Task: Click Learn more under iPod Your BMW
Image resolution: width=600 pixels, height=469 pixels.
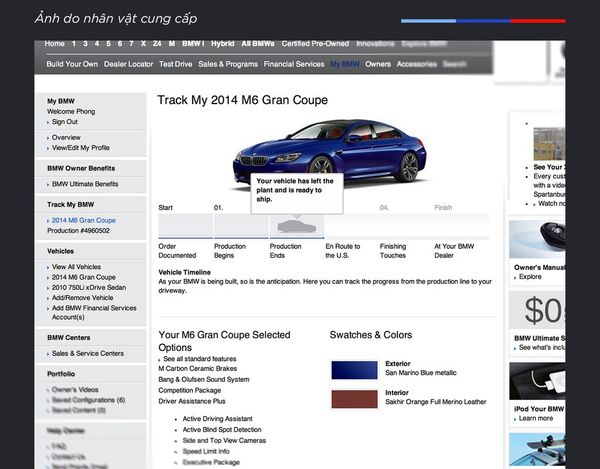Action: (x=536, y=419)
